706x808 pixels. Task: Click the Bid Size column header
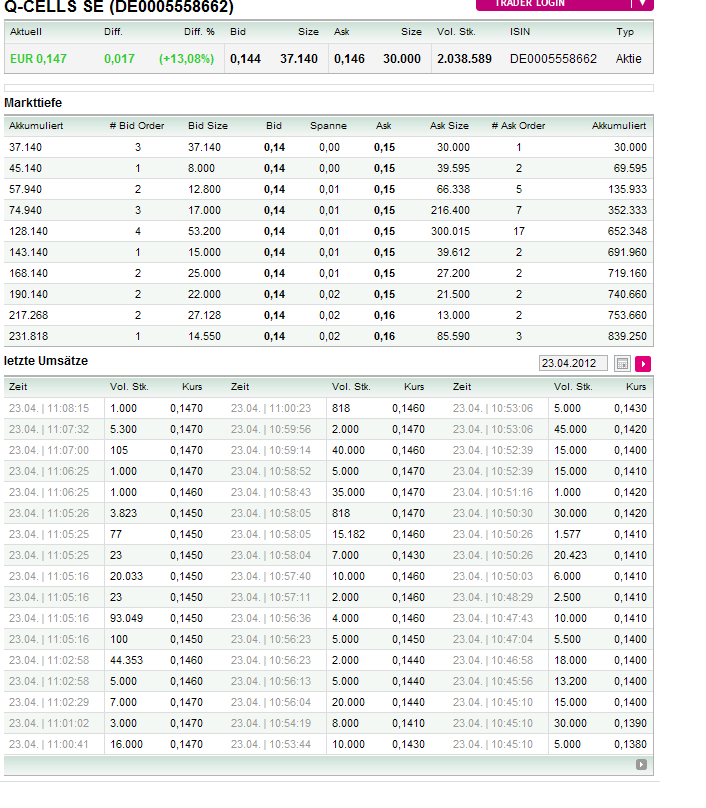tap(208, 126)
